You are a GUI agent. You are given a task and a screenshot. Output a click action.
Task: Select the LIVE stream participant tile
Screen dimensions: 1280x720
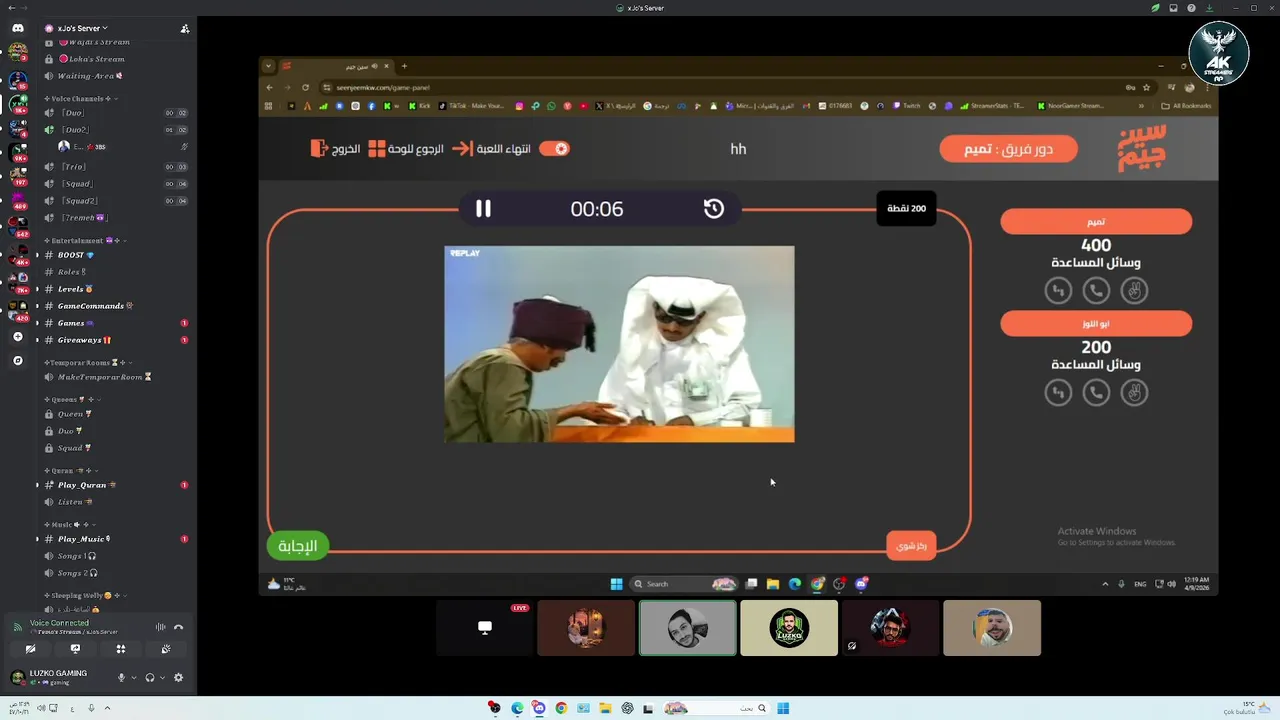coord(484,628)
